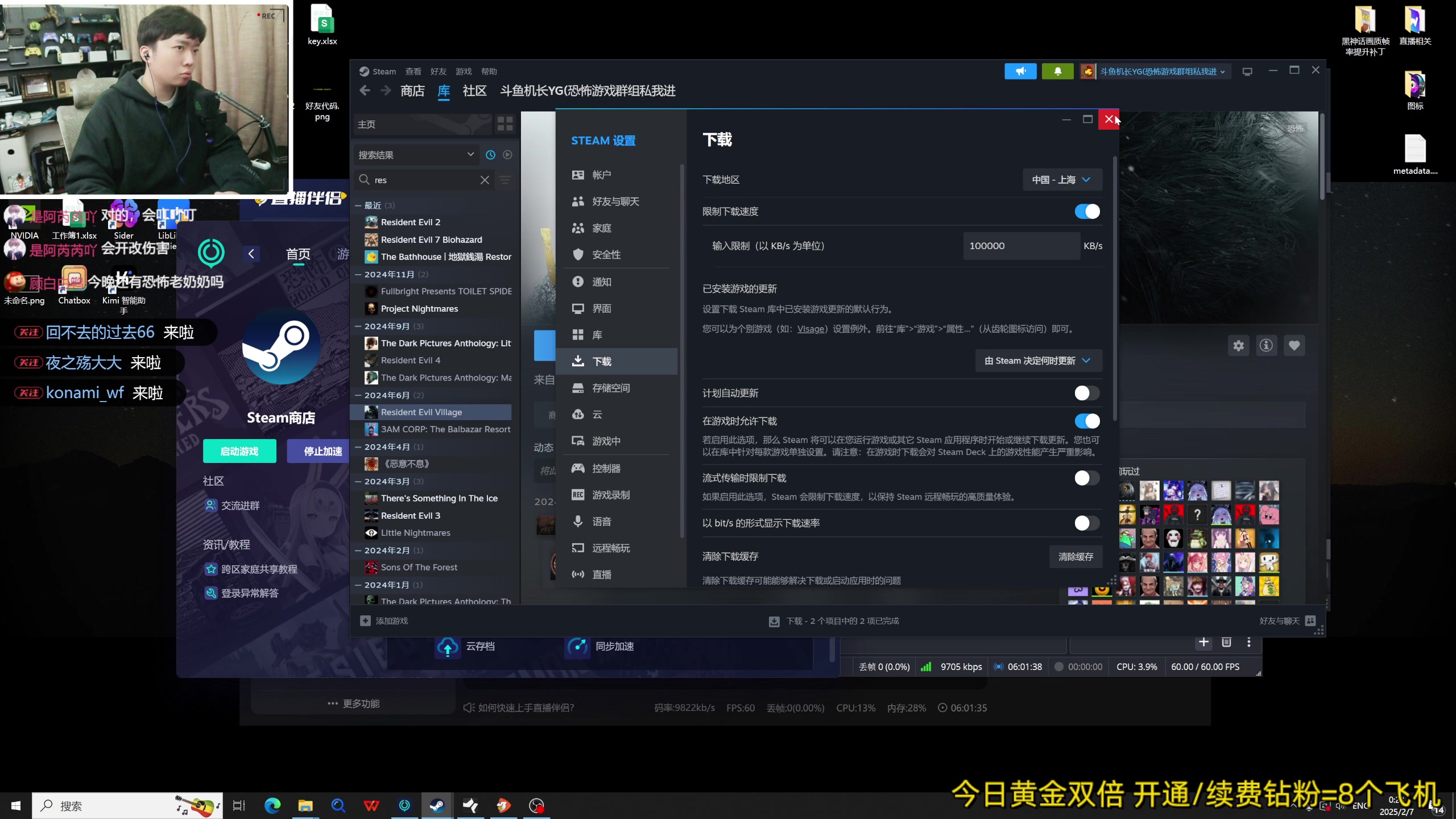This screenshot has height=819, width=1456.
Task: Open 界面 interface settings icon
Action: pos(578,308)
